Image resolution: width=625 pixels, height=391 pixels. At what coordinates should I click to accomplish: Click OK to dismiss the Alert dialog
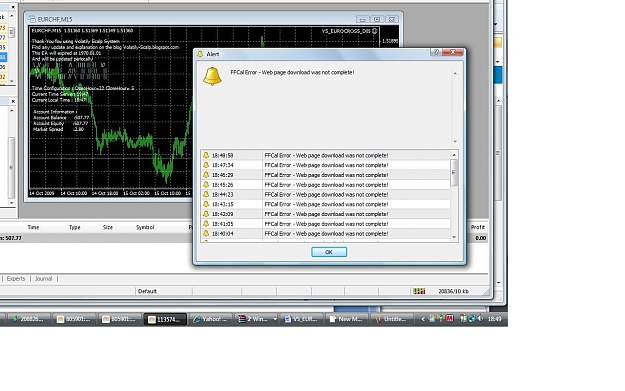click(329, 252)
